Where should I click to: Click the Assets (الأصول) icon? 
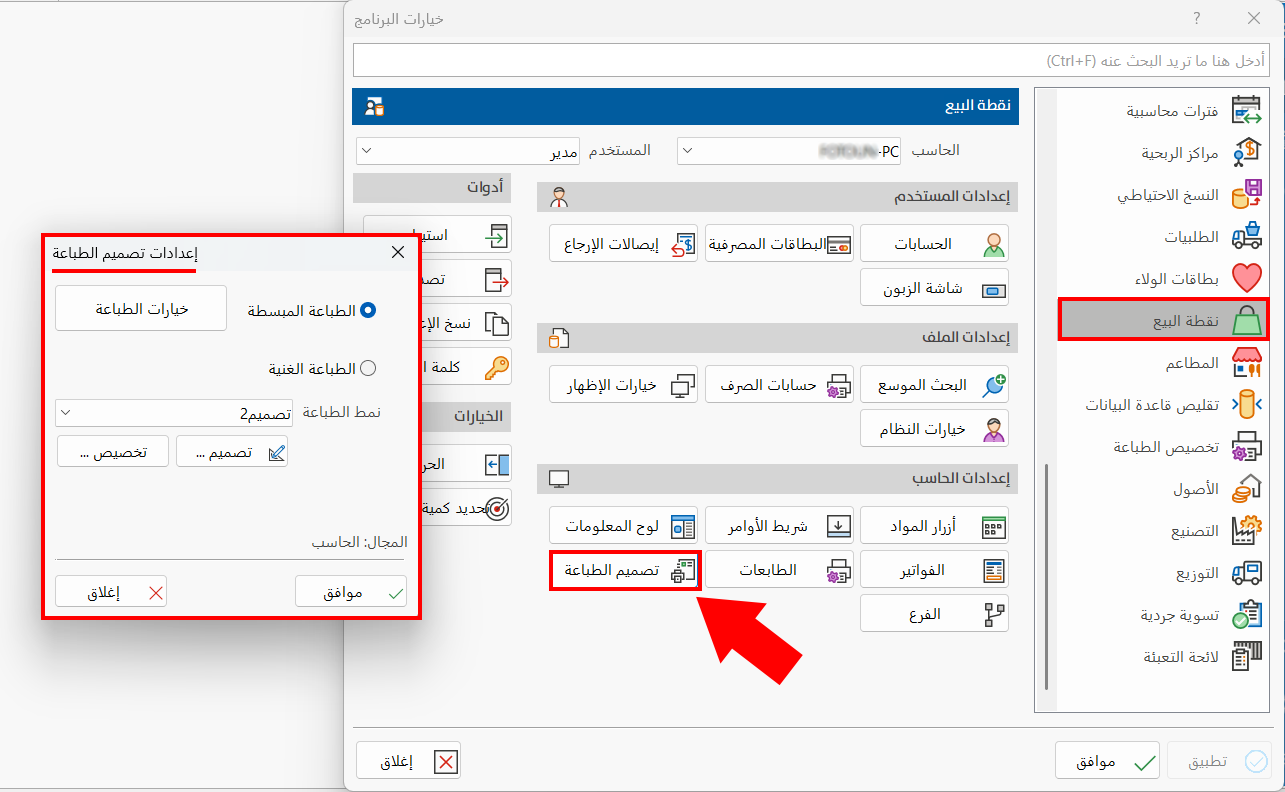1246,489
